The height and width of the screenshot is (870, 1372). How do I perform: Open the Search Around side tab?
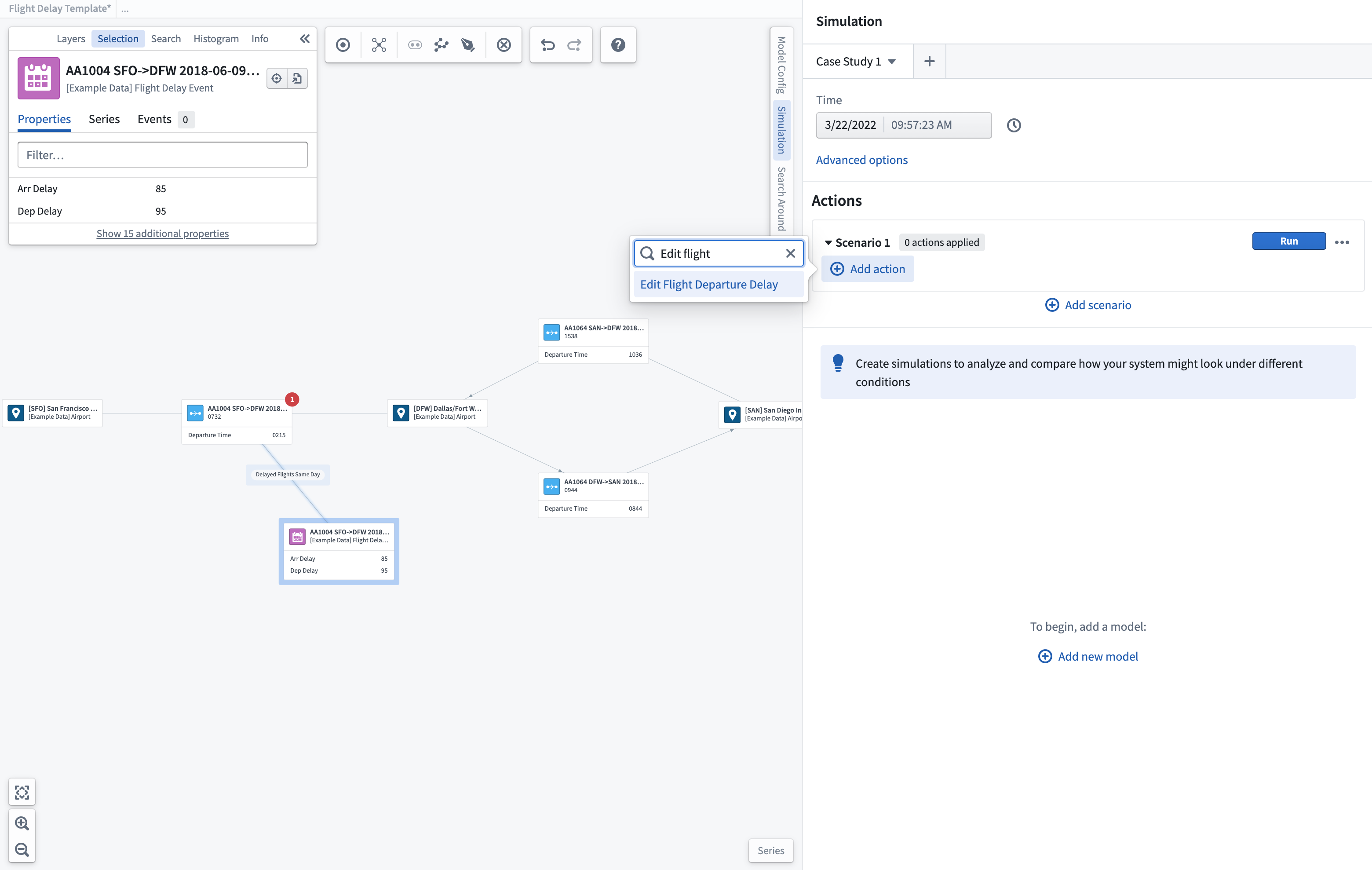pos(781,198)
